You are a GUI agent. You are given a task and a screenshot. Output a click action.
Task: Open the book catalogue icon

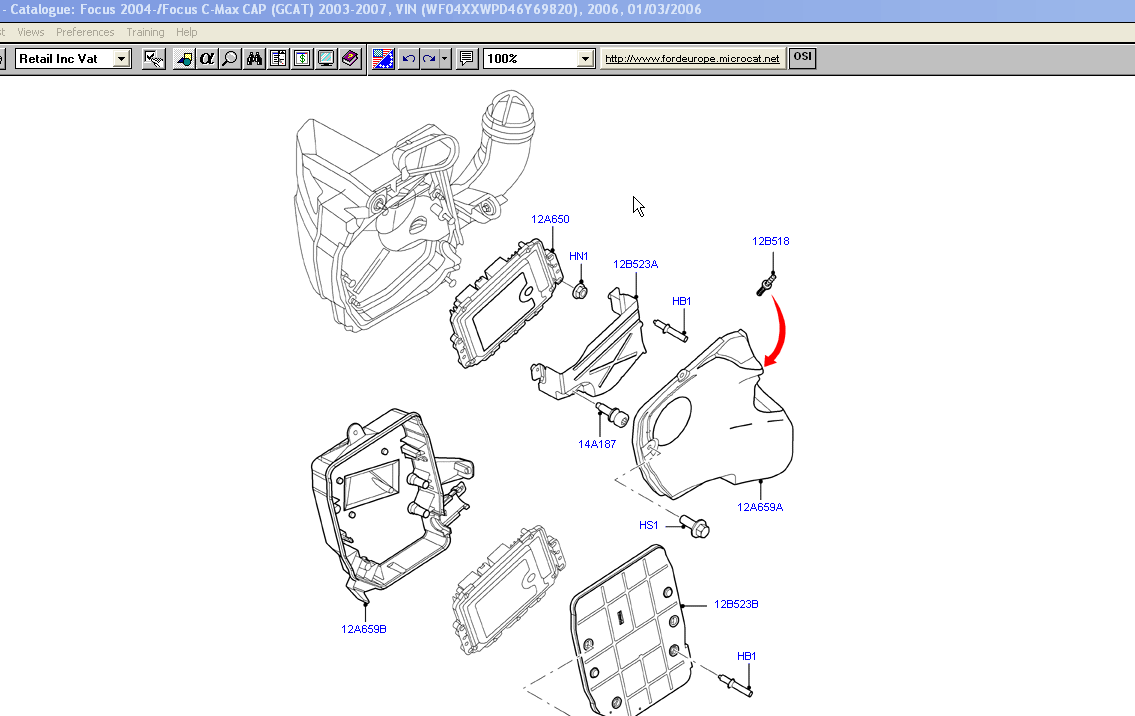[x=350, y=59]
